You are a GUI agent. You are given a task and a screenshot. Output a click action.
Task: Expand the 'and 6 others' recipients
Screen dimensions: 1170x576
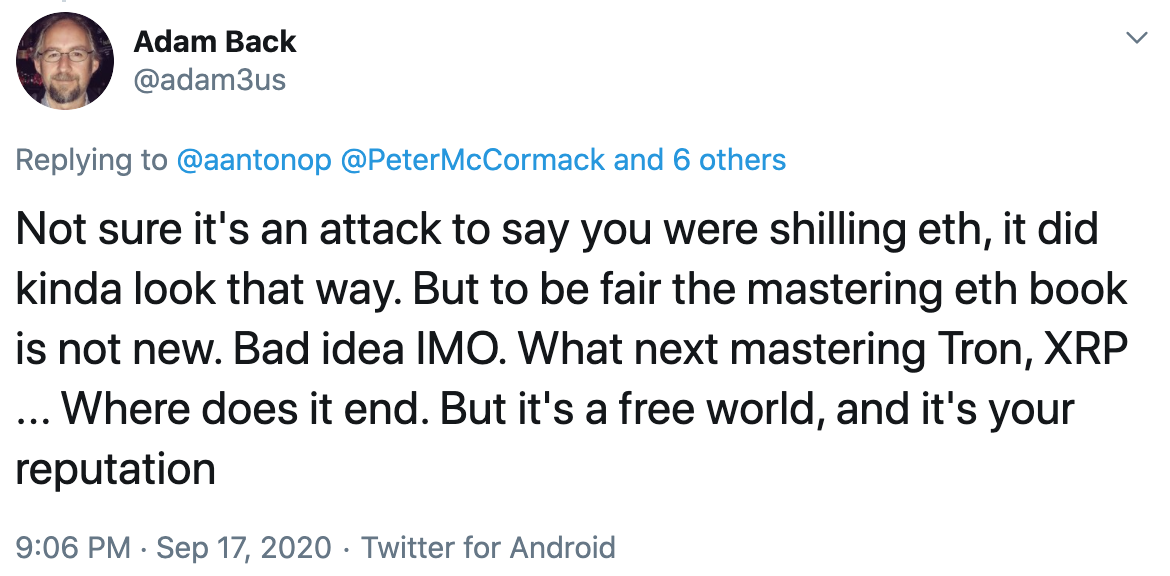point(700,160)
